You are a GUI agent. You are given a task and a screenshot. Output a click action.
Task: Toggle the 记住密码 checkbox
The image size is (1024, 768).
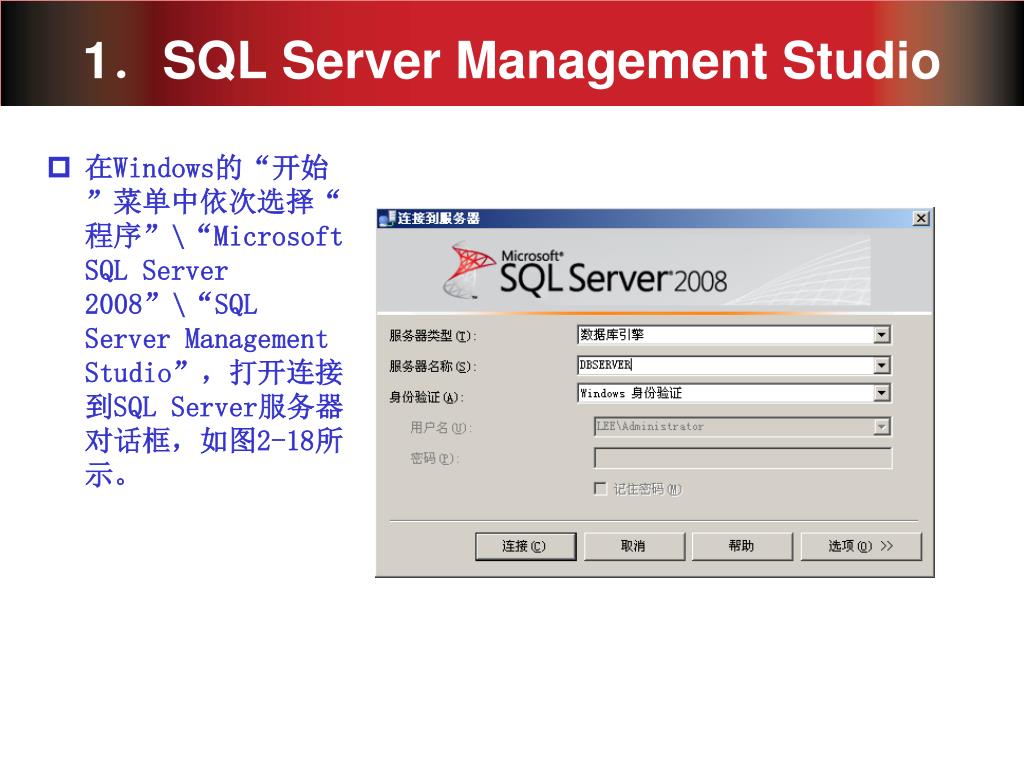(x=600, y=488)
